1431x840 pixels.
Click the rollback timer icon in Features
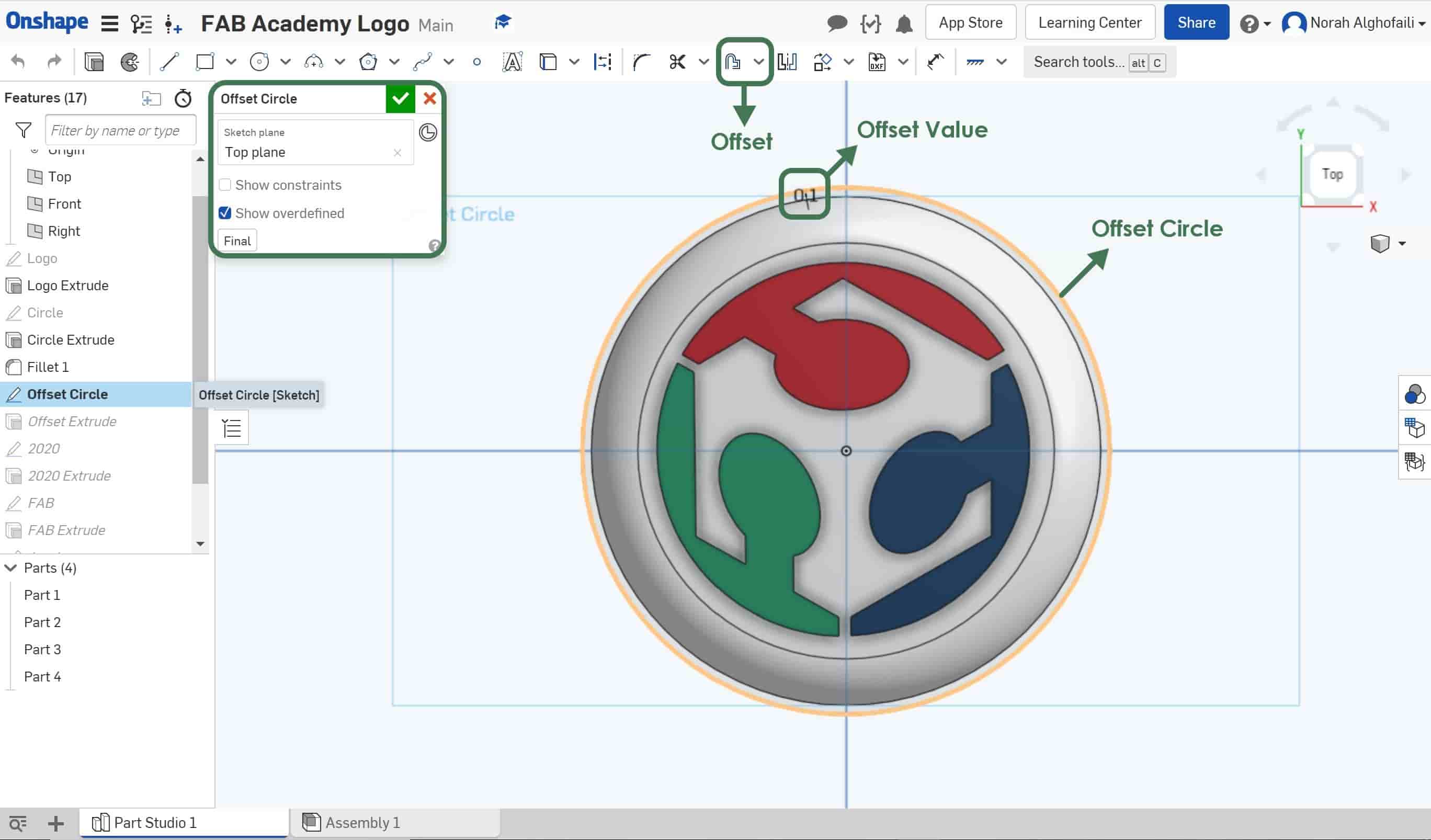click(x=183, y=98)
